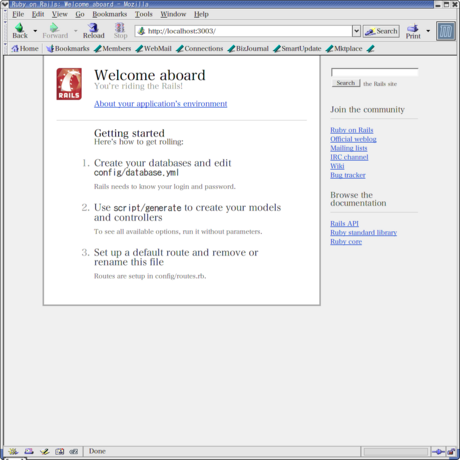Click Home on the personal toolbar

coord(25,49)
